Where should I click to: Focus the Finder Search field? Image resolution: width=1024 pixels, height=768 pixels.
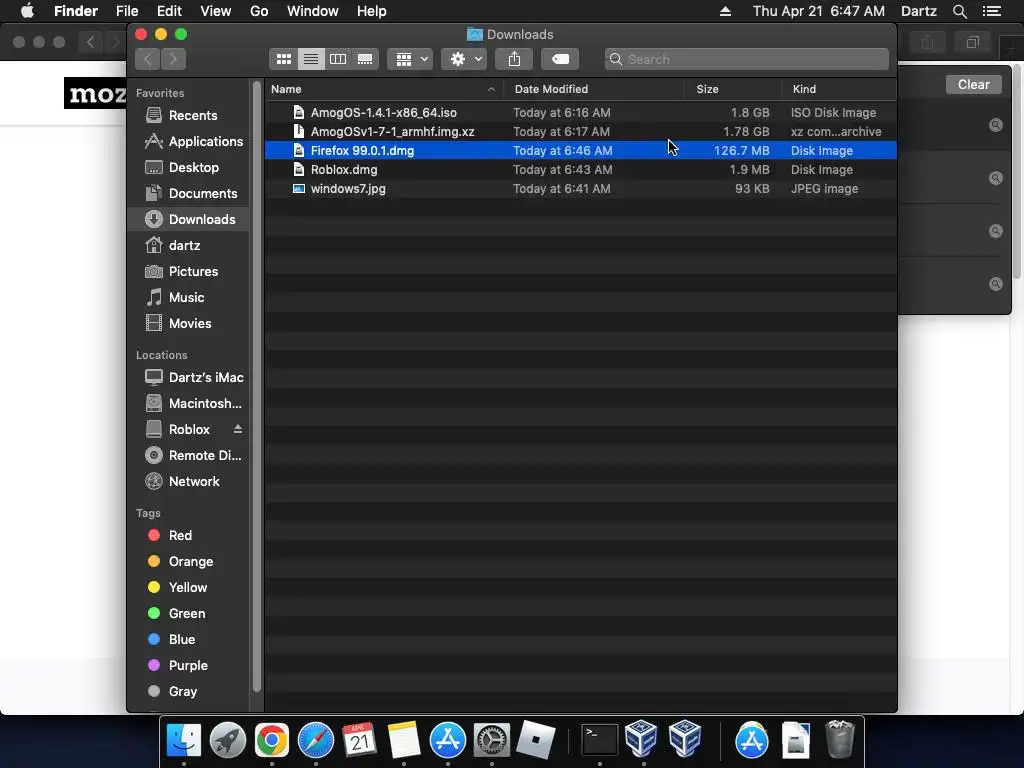coord(746,59)
